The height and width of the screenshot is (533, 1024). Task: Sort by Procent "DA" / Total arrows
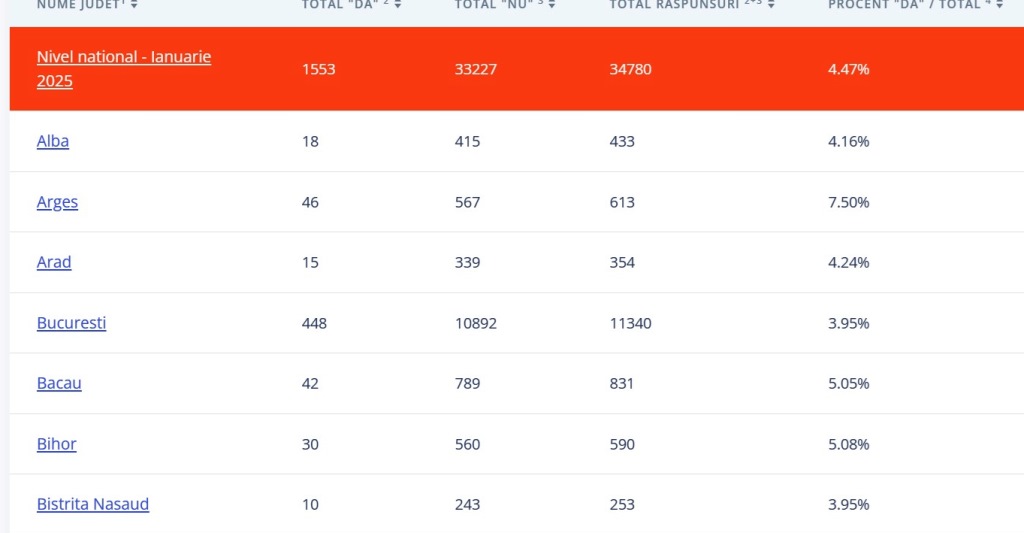coord(1000,5)
